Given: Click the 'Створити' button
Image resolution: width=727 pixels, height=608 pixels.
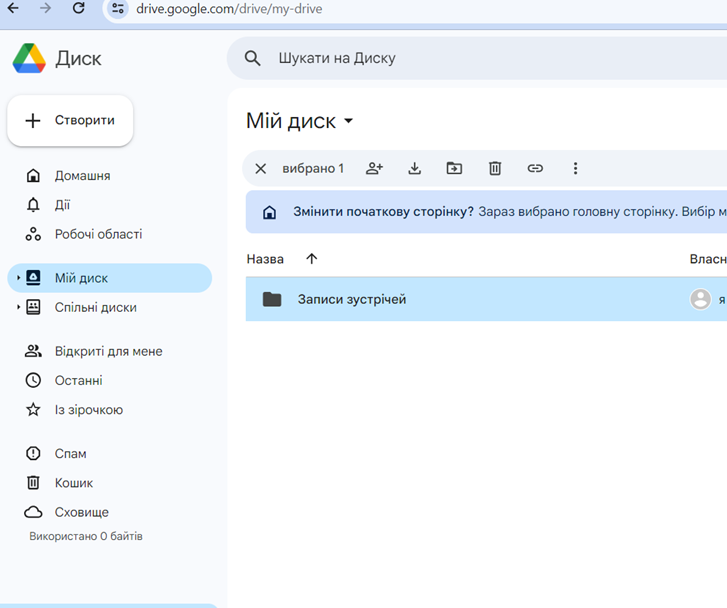Looking at the screenshot, I should pos(70,121).
